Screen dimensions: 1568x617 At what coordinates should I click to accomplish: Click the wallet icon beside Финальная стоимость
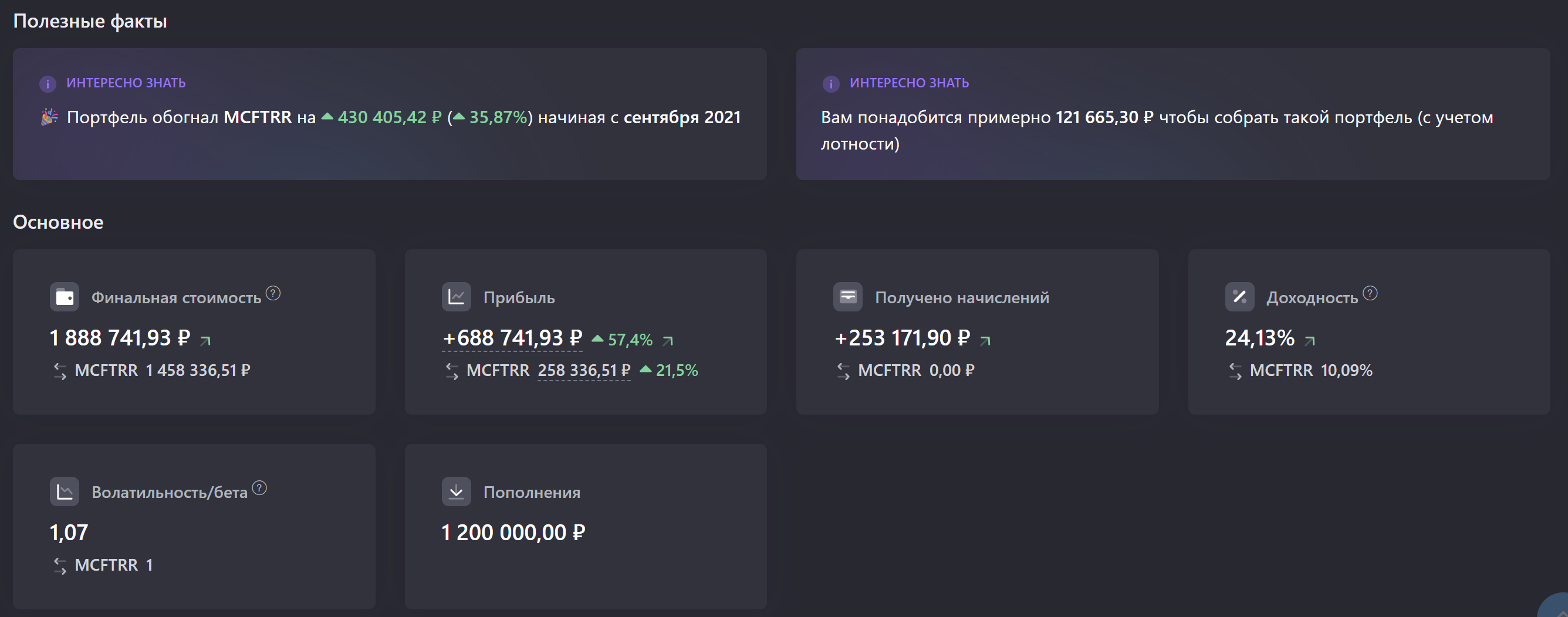[x=65, y=297]
